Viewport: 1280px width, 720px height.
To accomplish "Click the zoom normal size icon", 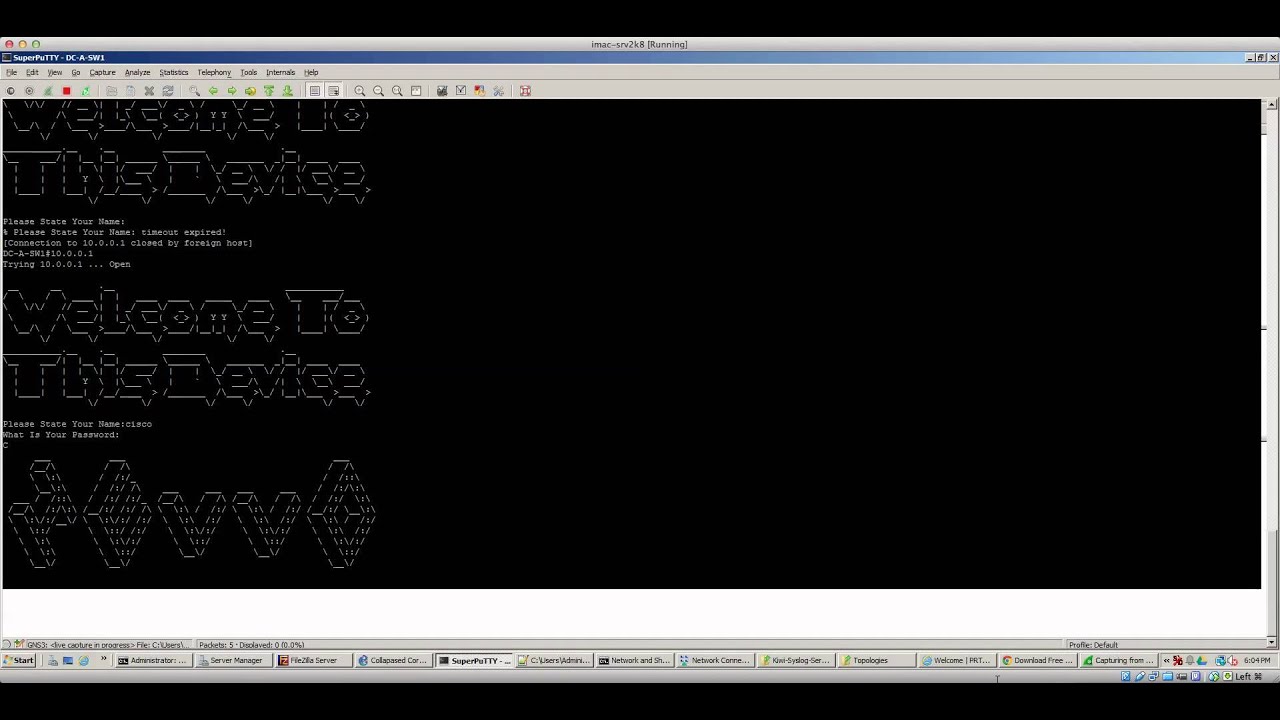I will click(x=397, y=91).
